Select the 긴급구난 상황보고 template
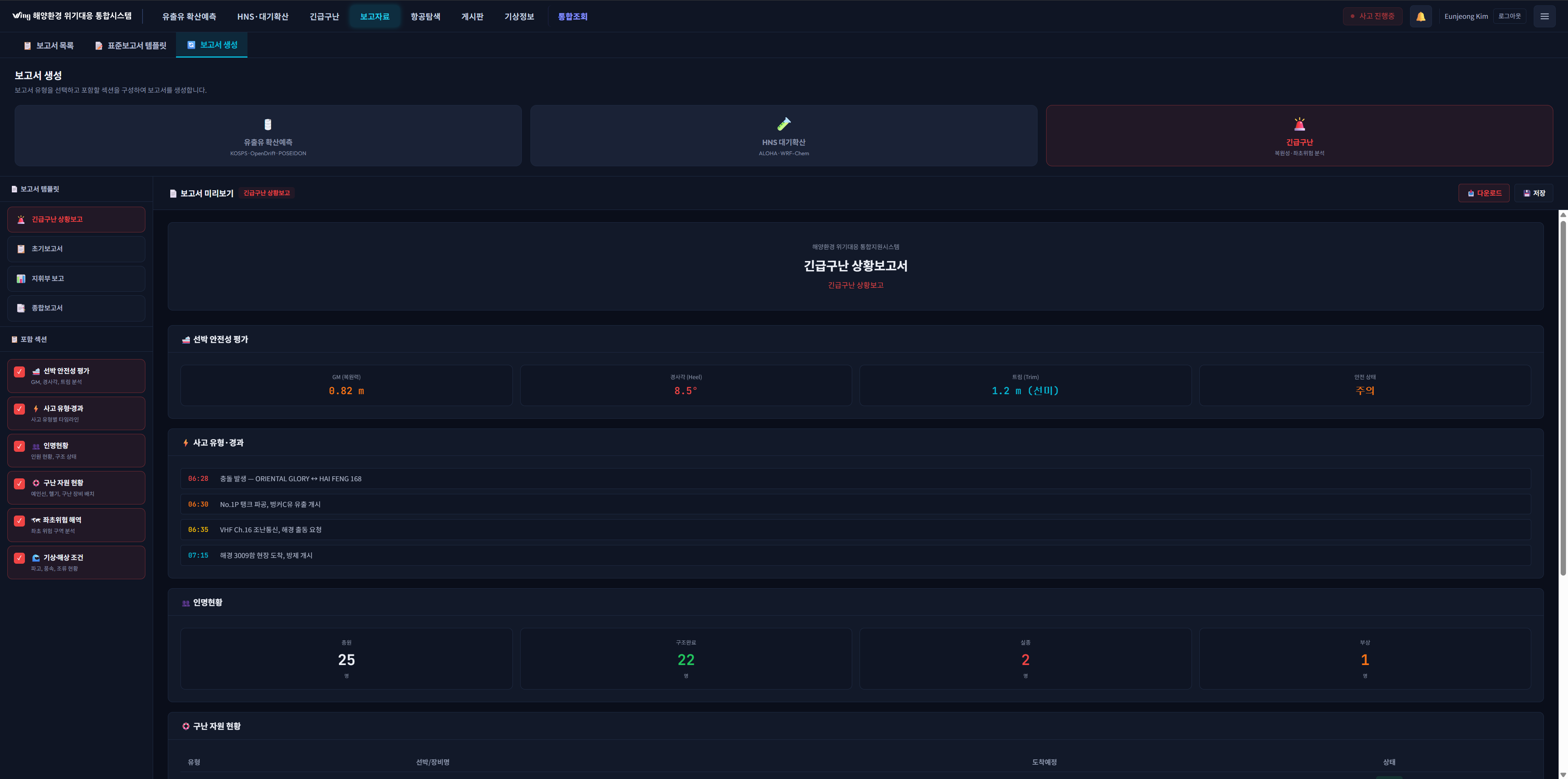The width and height of the screenshot is (1568, 779). [76, 219]
